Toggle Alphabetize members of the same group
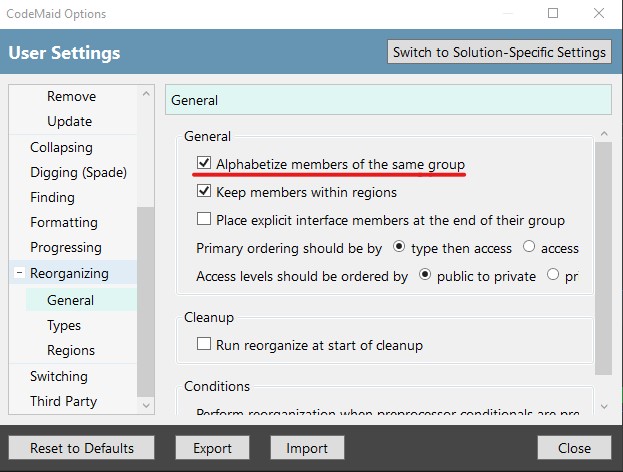 (204, 162)
